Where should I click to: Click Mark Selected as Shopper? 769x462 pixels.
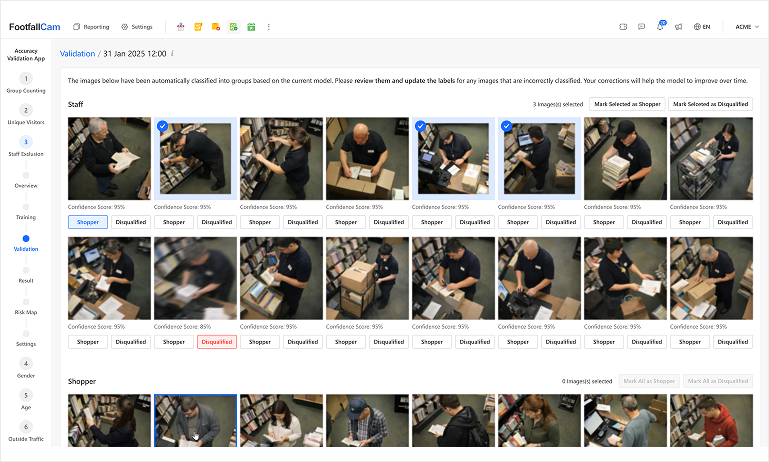click(x=627, y=104)
